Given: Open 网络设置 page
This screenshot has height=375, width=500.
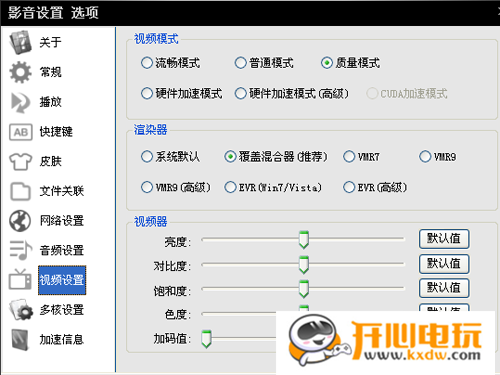Looking at the screenshot, I should [62, 221].
